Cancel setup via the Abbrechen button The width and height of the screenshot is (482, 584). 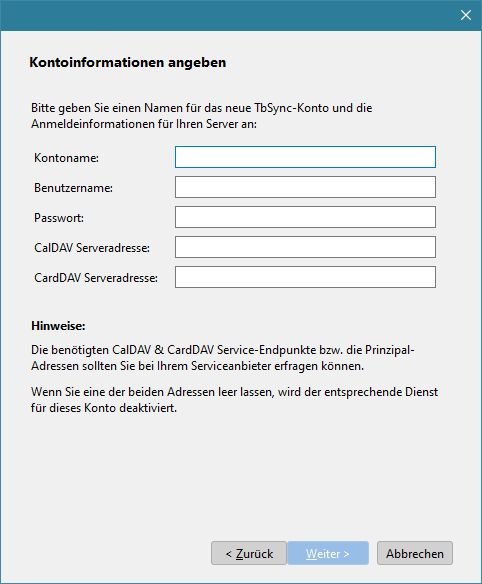tap(415, 553)
